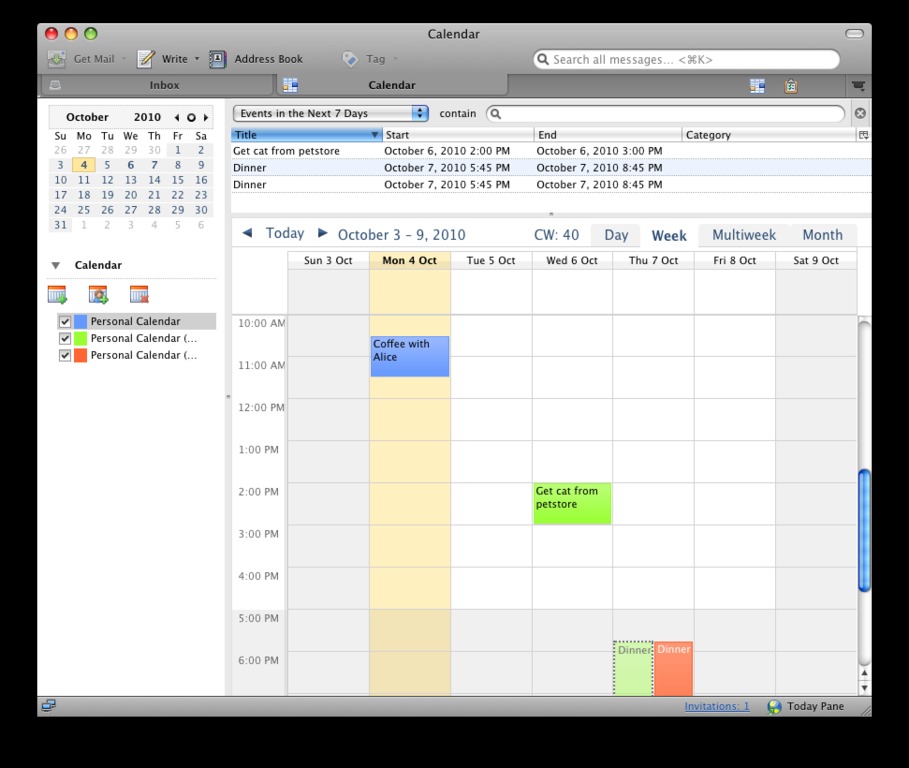
Task: Select the Month view tab
Action: [x=822, y=235]
